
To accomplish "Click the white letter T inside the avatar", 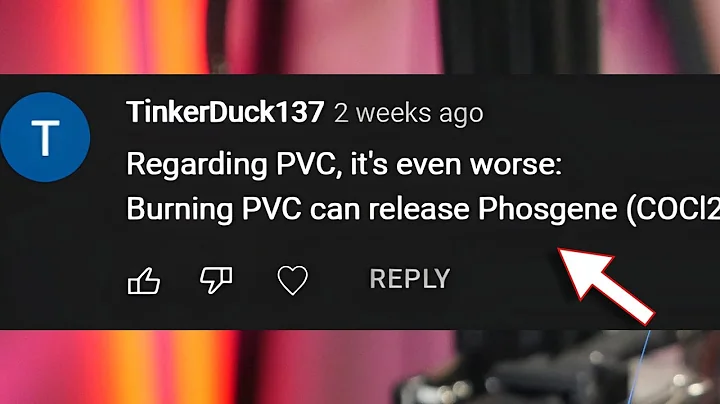I will pos(45,137).
